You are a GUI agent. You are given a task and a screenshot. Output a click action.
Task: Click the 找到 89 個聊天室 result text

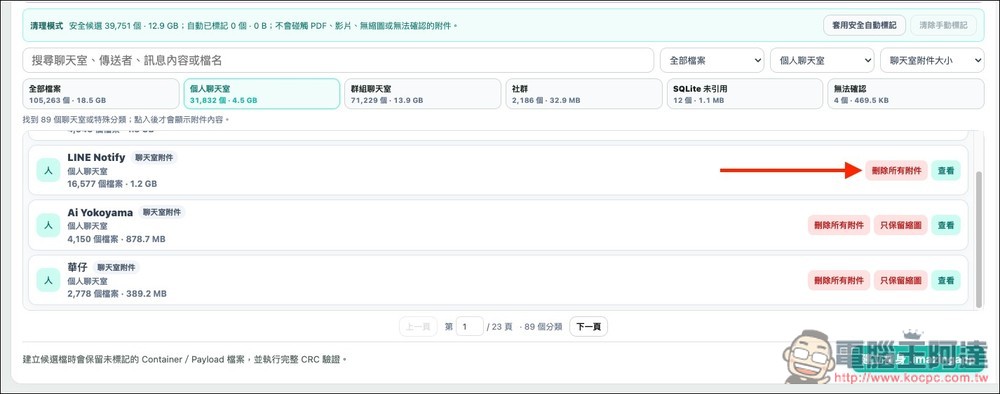125,119
